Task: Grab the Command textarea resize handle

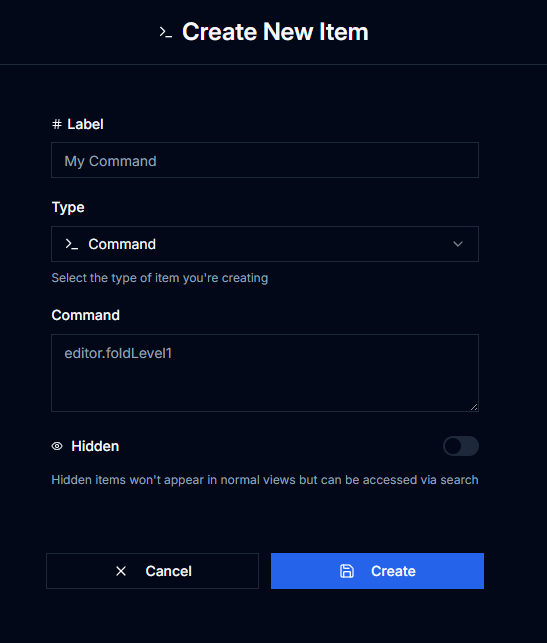Action: 474,407
